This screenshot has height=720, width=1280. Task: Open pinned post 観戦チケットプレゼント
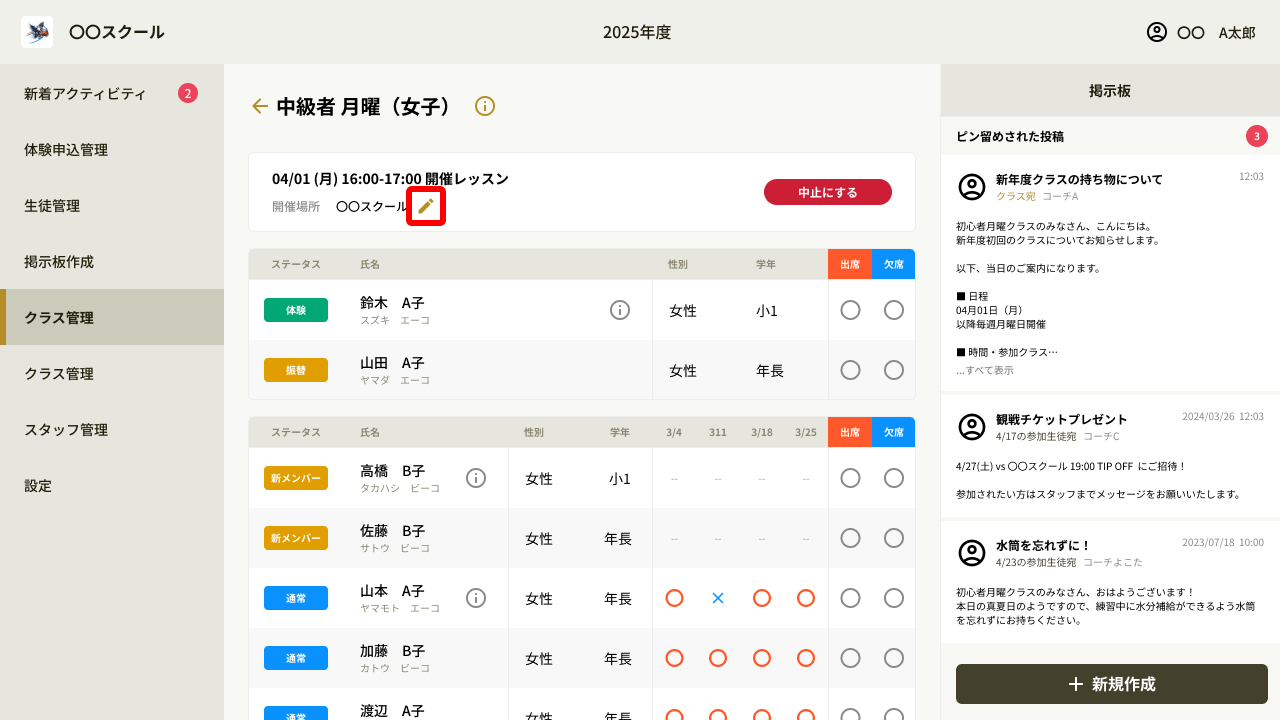pyautogui.click(x=1061, y=419)
